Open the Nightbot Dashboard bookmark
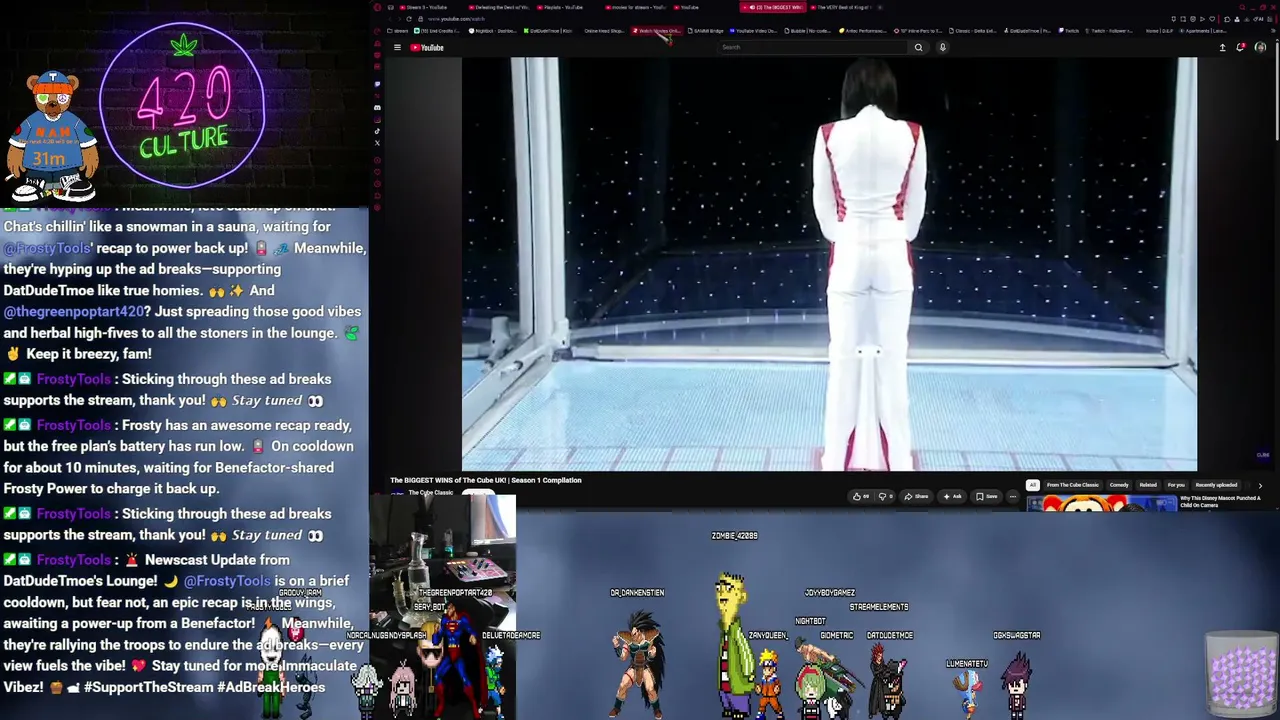 (492, 31)
